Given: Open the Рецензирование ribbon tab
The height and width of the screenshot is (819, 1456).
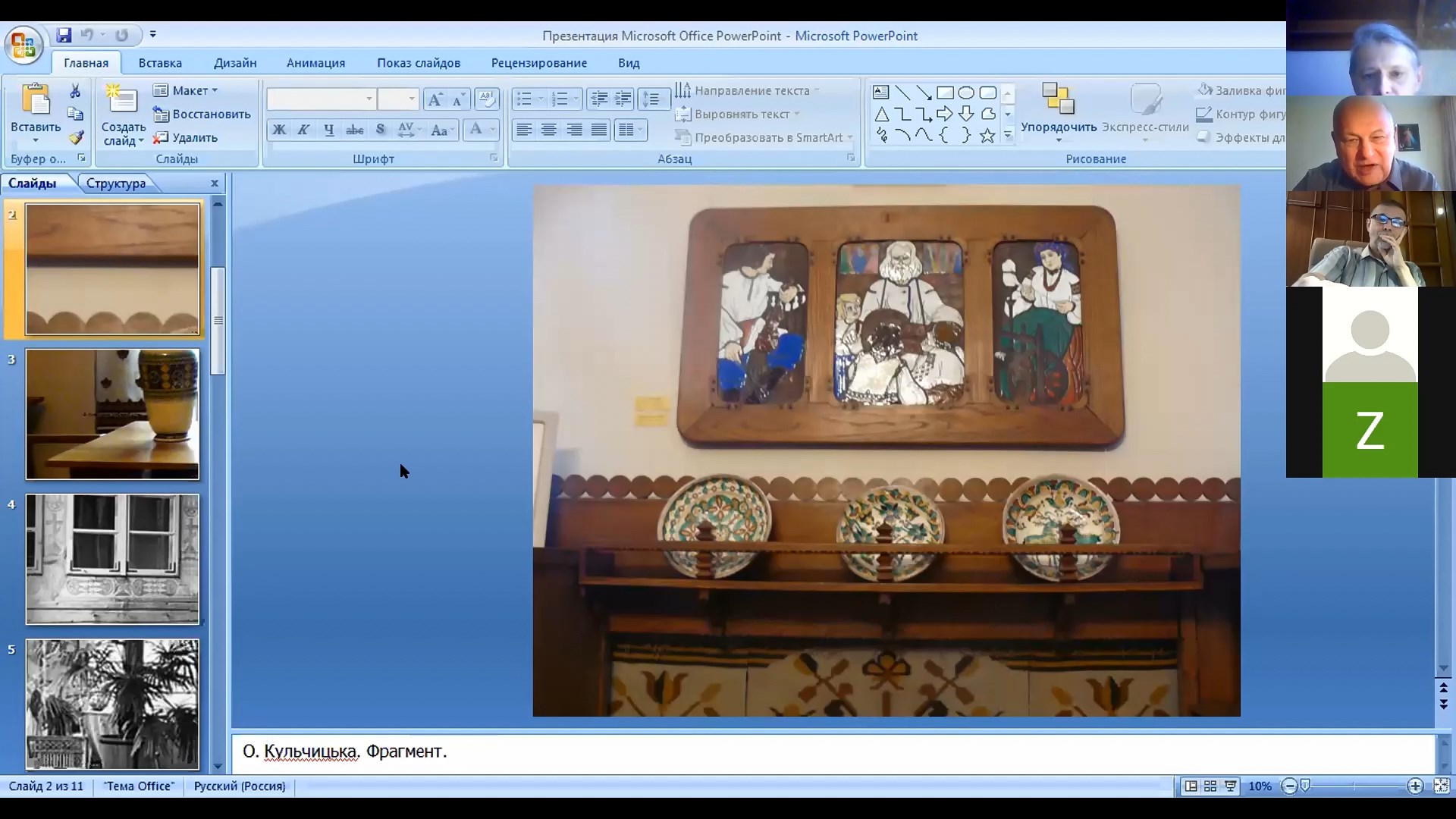Looking at the screenshot, I should [x=539, y=63].
